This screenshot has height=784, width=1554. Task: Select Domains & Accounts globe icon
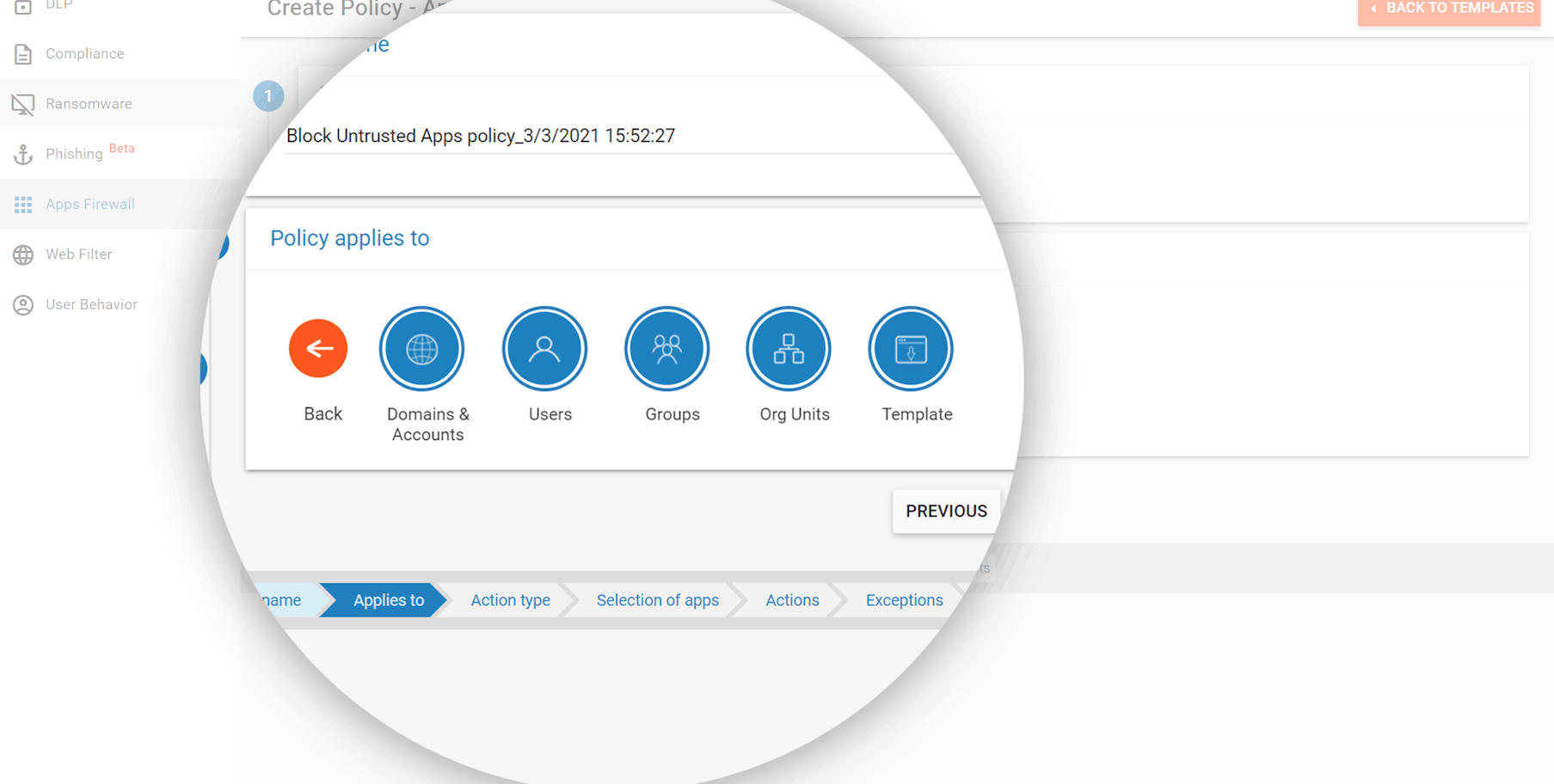(421, 349)
